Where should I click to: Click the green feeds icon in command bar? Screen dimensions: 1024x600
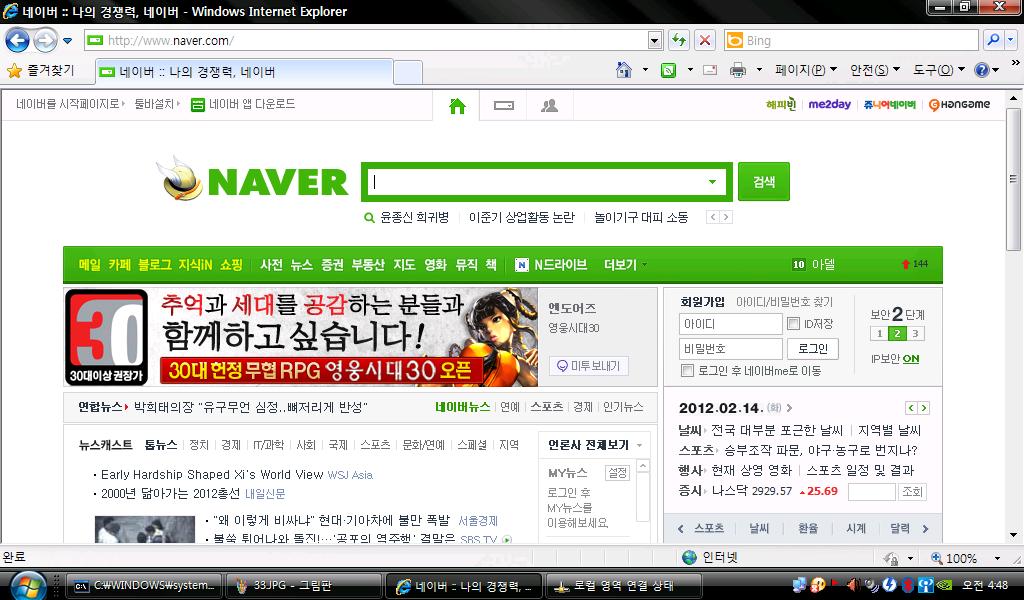coord(668,70)
